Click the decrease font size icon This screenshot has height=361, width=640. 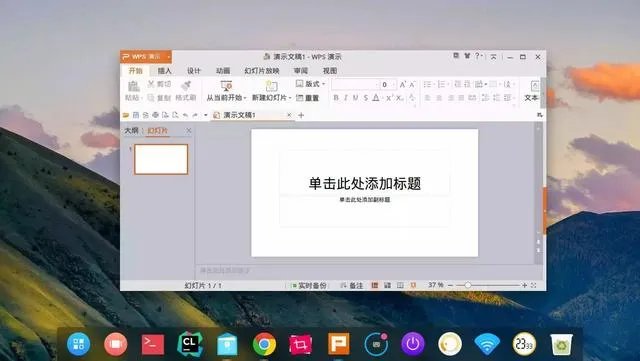point(412,85)
